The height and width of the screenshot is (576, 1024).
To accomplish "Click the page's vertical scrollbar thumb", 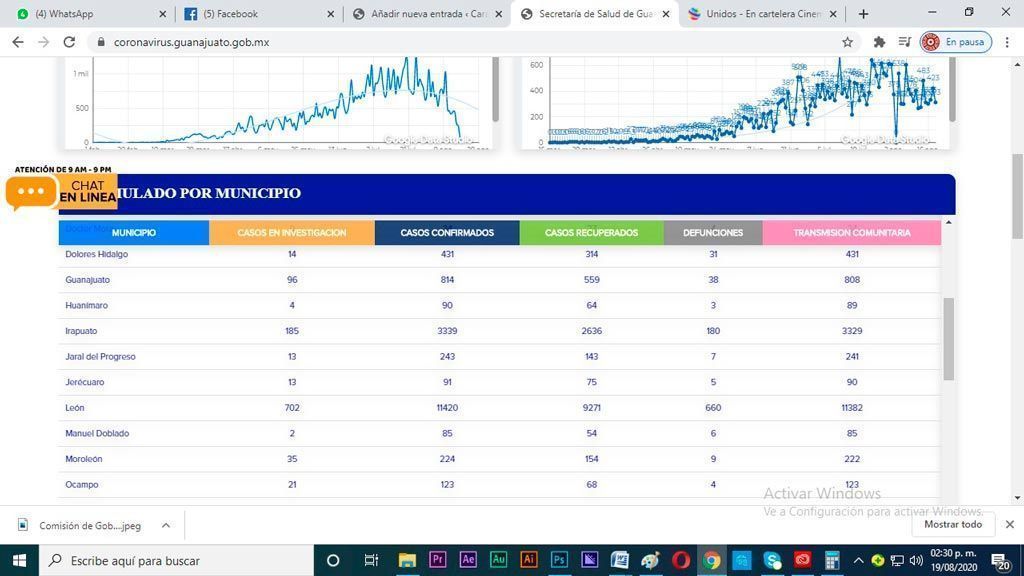I will 1017,196.
